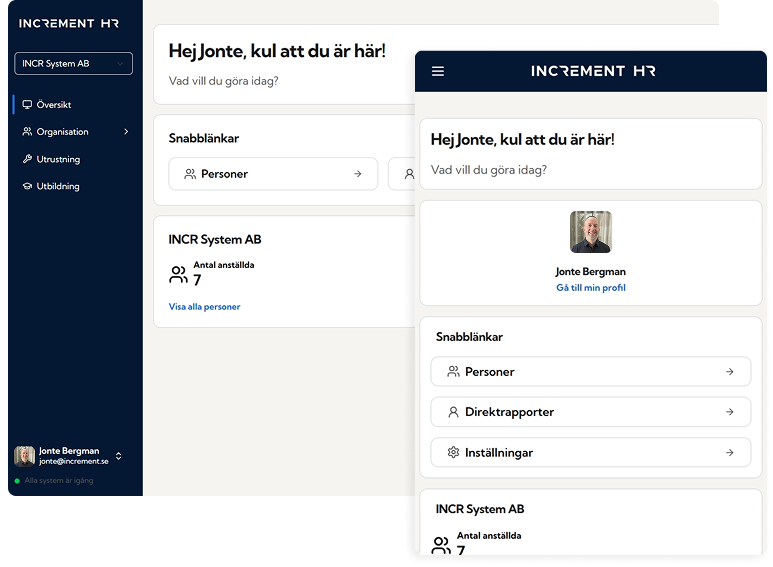Click the employee count 7 in the desktop card

[197, 280]
